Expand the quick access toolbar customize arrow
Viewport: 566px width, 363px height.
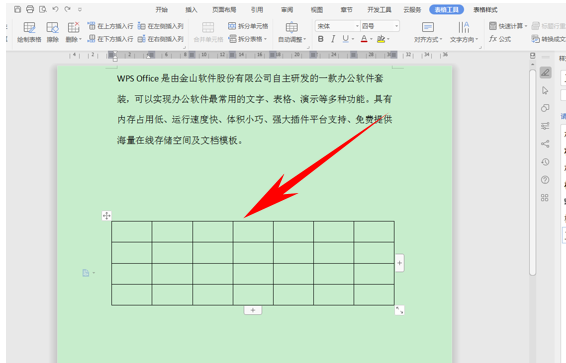pos(80,10)
